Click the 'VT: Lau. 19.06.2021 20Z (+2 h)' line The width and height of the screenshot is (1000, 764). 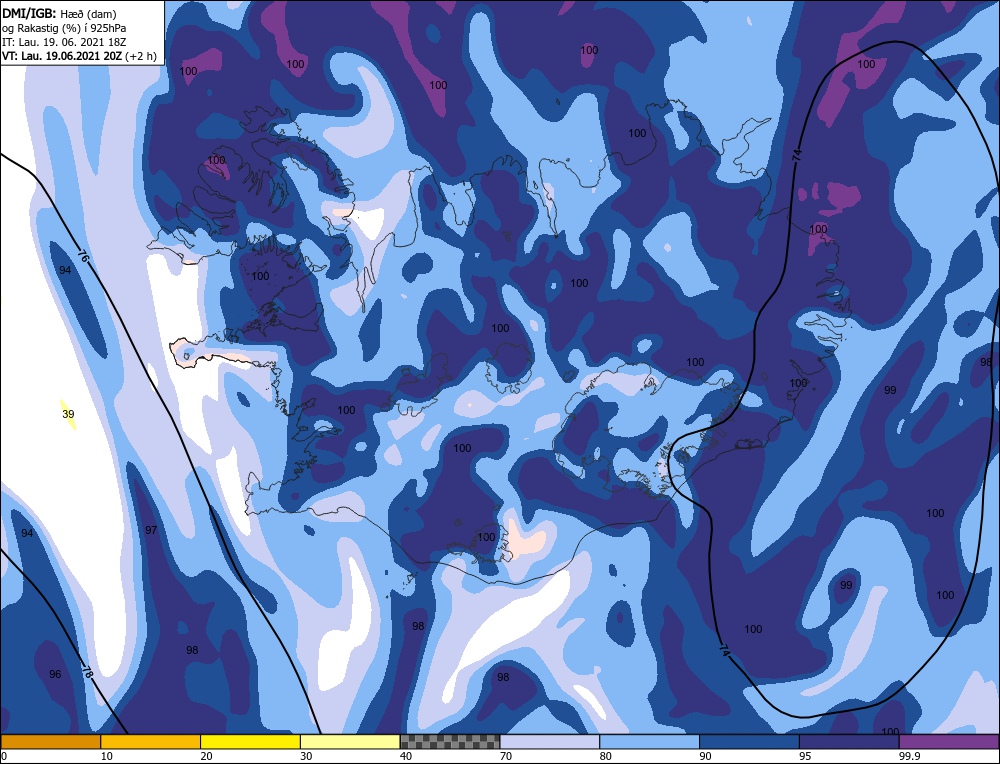point(79,55)
